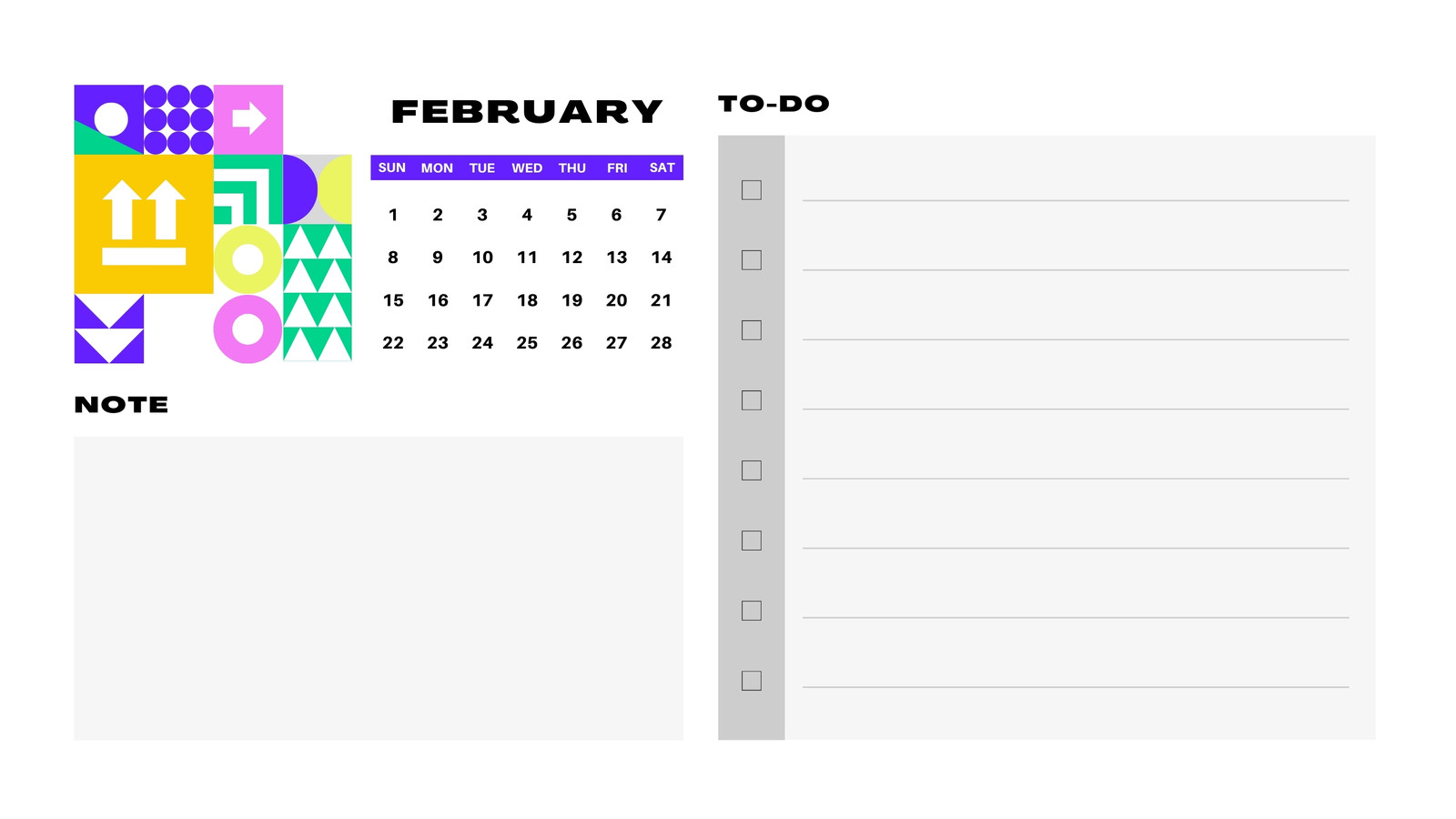This screenshot has width=1456, height=819.
Task: Select the purple dots grid tile
Action: [x=178, y=119]
